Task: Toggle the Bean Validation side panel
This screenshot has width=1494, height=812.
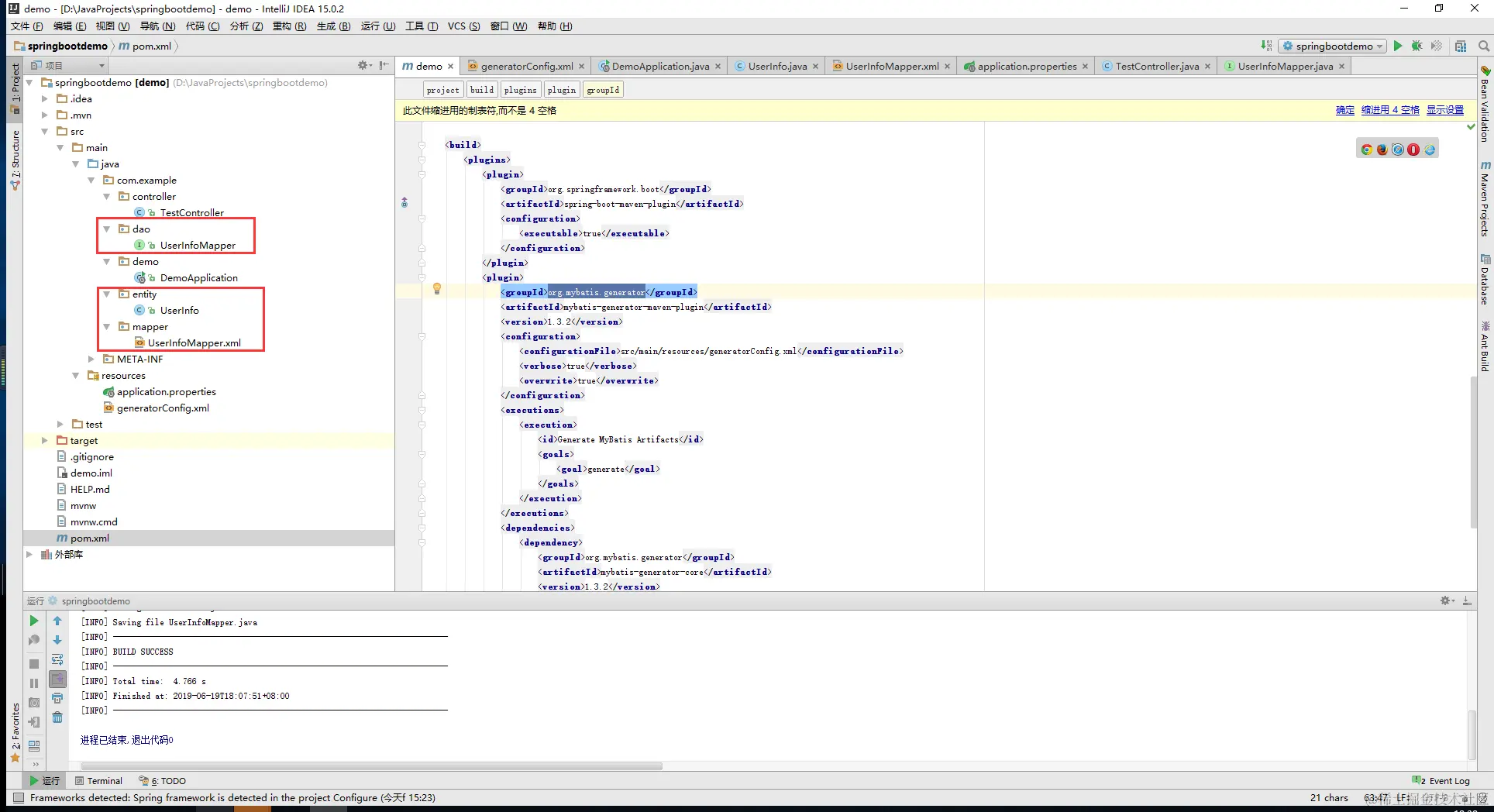Action: [x=1485, y=103]
